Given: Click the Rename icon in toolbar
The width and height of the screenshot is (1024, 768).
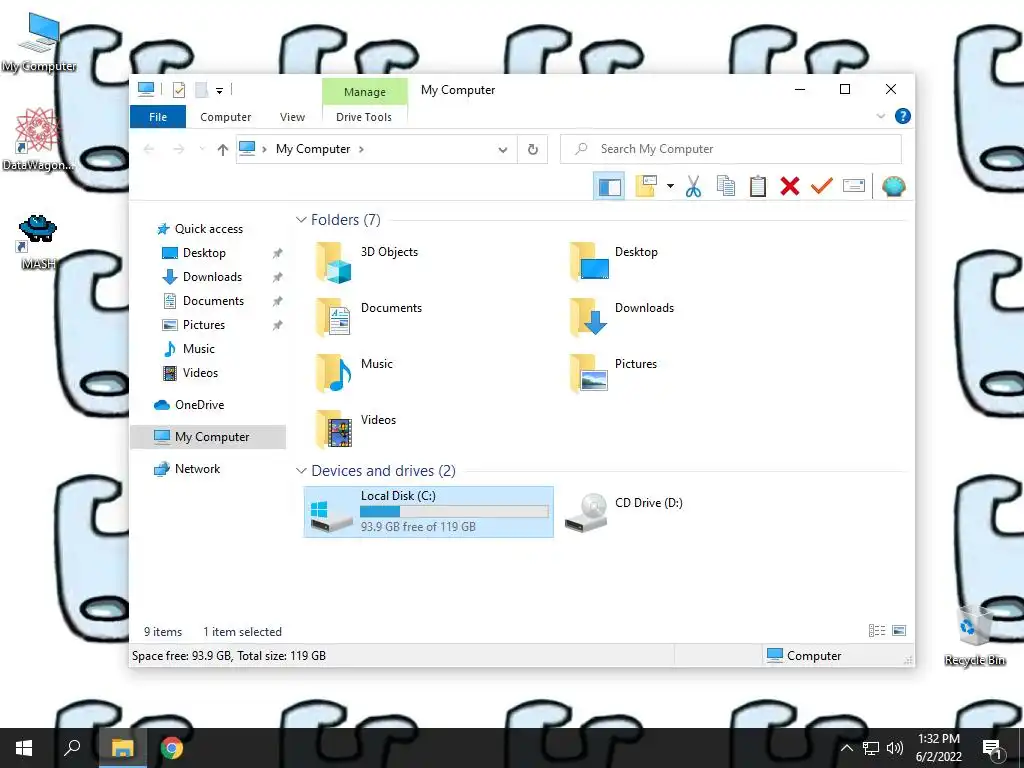Looking at the screenshot, I should click(854, 187).
